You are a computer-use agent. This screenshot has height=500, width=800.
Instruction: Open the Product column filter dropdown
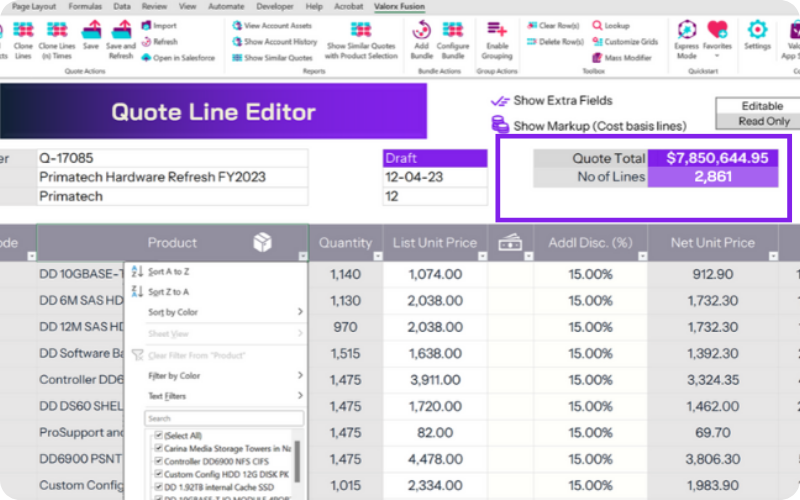coord(303,256)
